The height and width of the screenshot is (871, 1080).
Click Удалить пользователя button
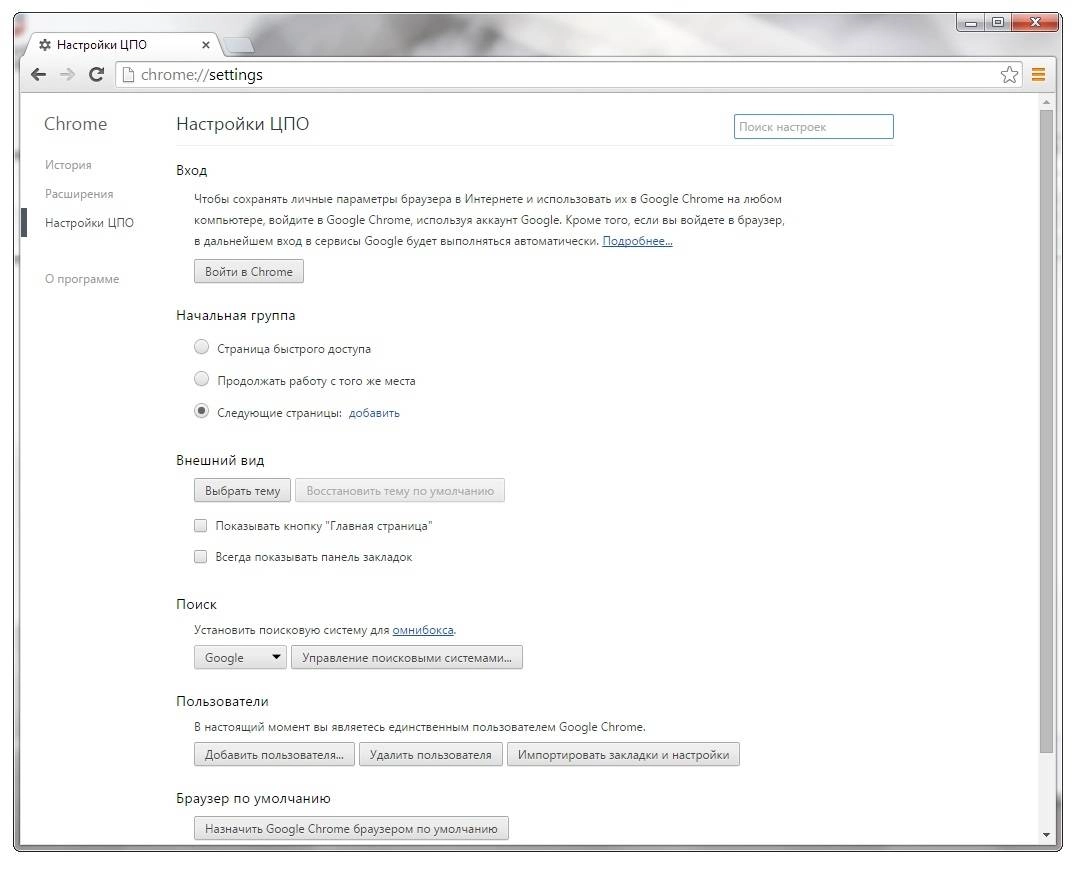[x=430, y=755]
